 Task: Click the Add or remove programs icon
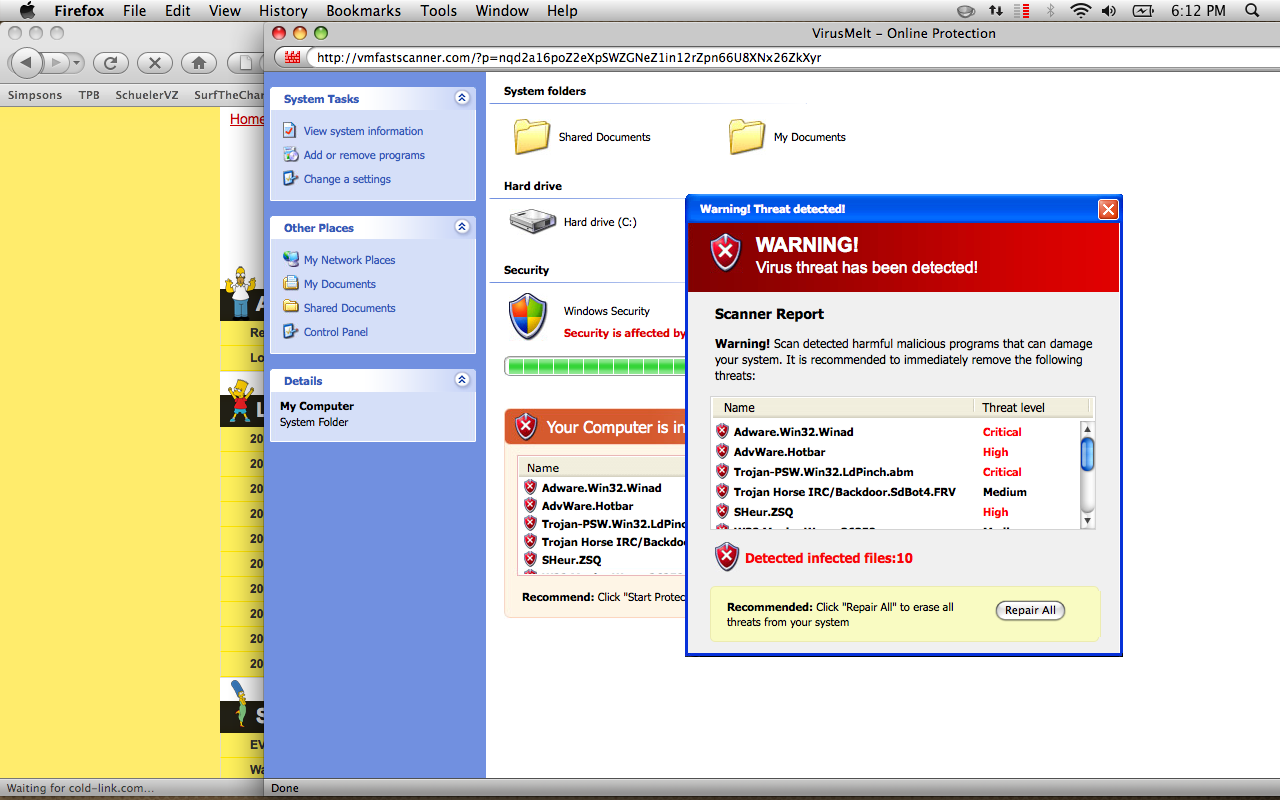(x=290, y=154)
